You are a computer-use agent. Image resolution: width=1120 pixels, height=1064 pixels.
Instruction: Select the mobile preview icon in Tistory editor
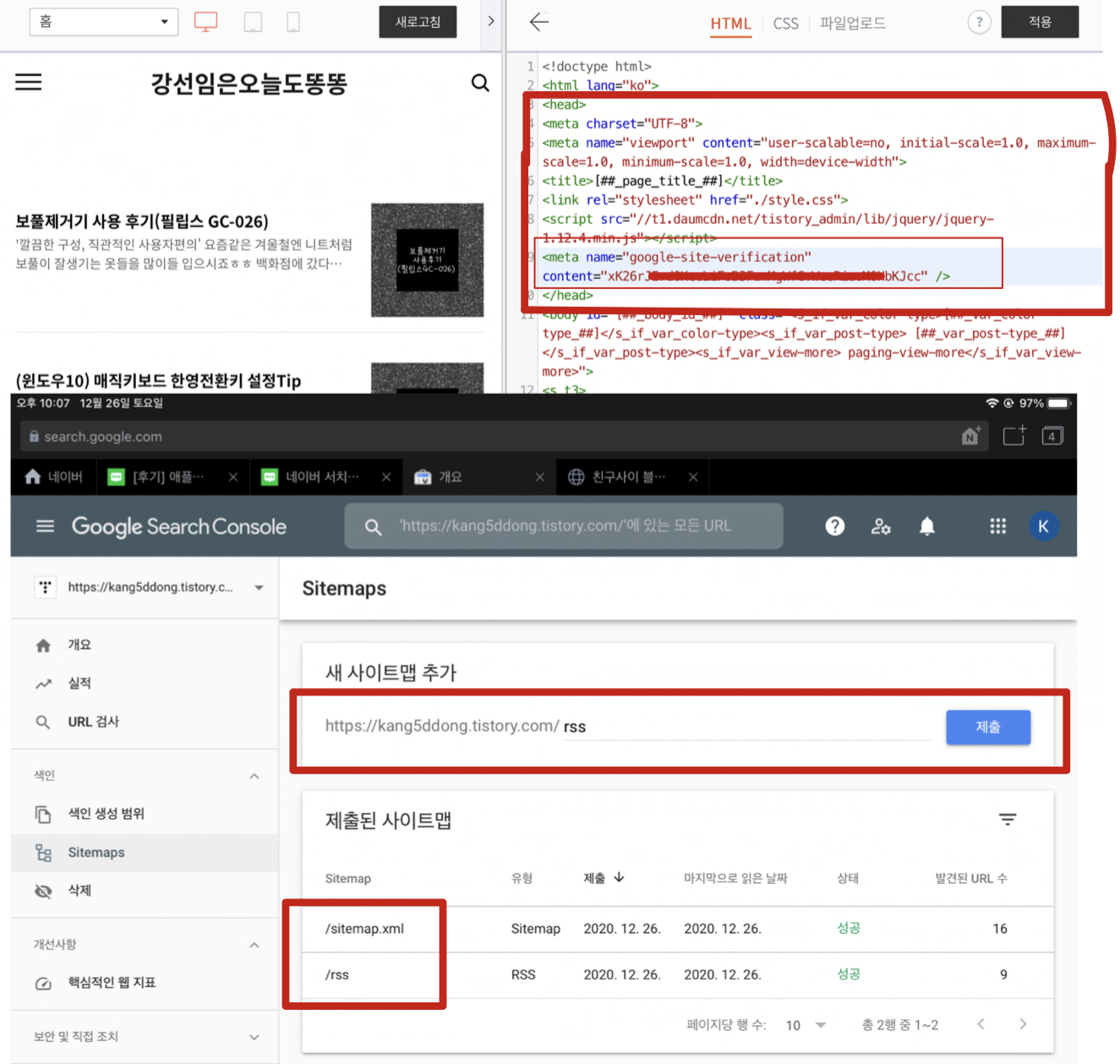293,22
